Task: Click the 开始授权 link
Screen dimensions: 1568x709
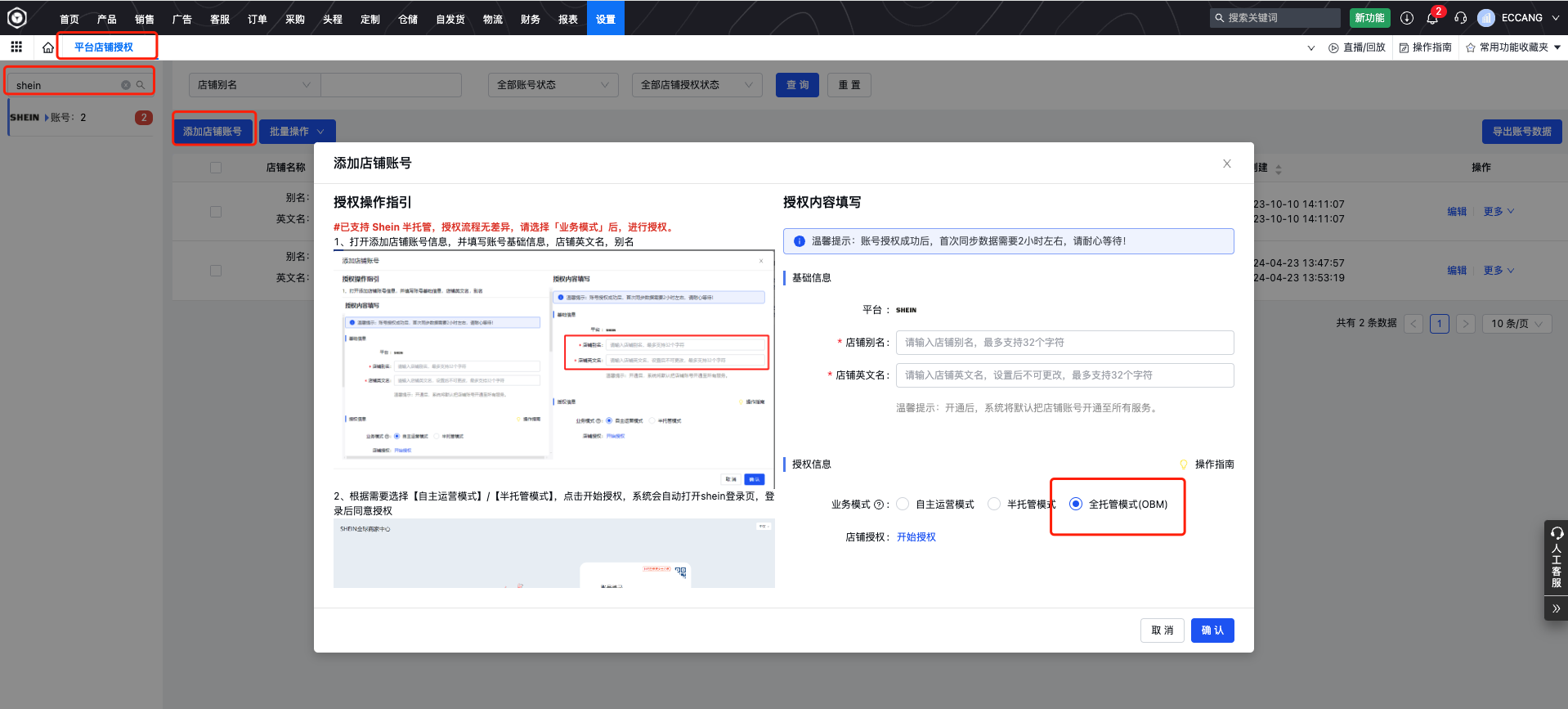Action: [916, 537]
